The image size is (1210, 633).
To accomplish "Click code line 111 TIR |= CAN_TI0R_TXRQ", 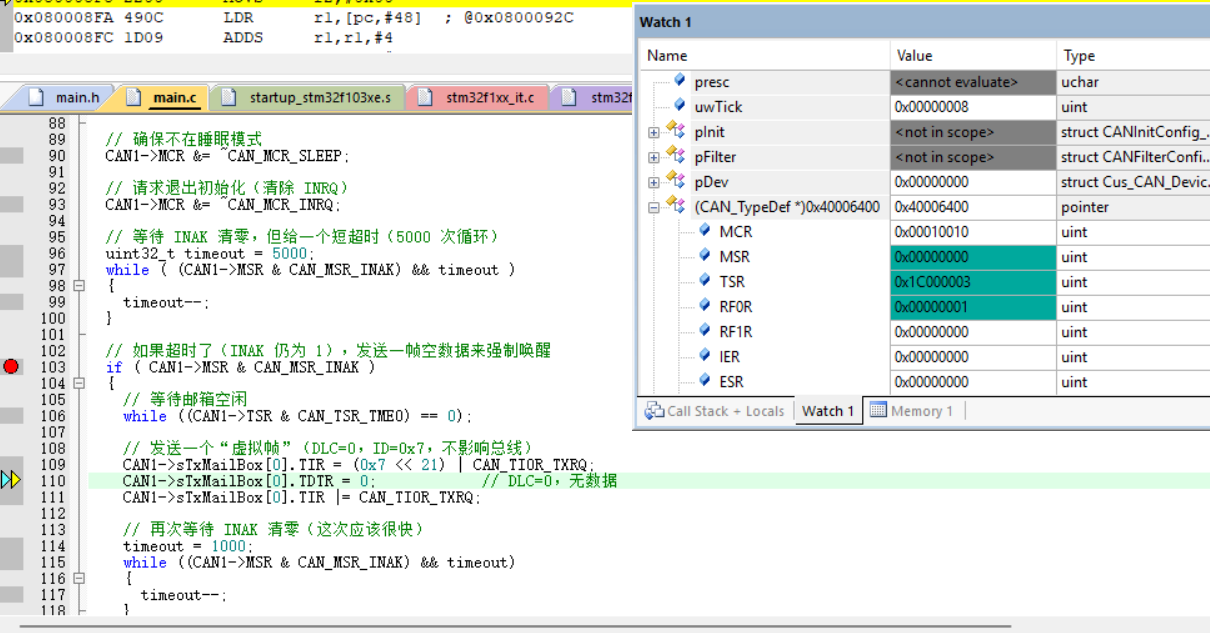I will pyautogui.click(x=301, y=497).
